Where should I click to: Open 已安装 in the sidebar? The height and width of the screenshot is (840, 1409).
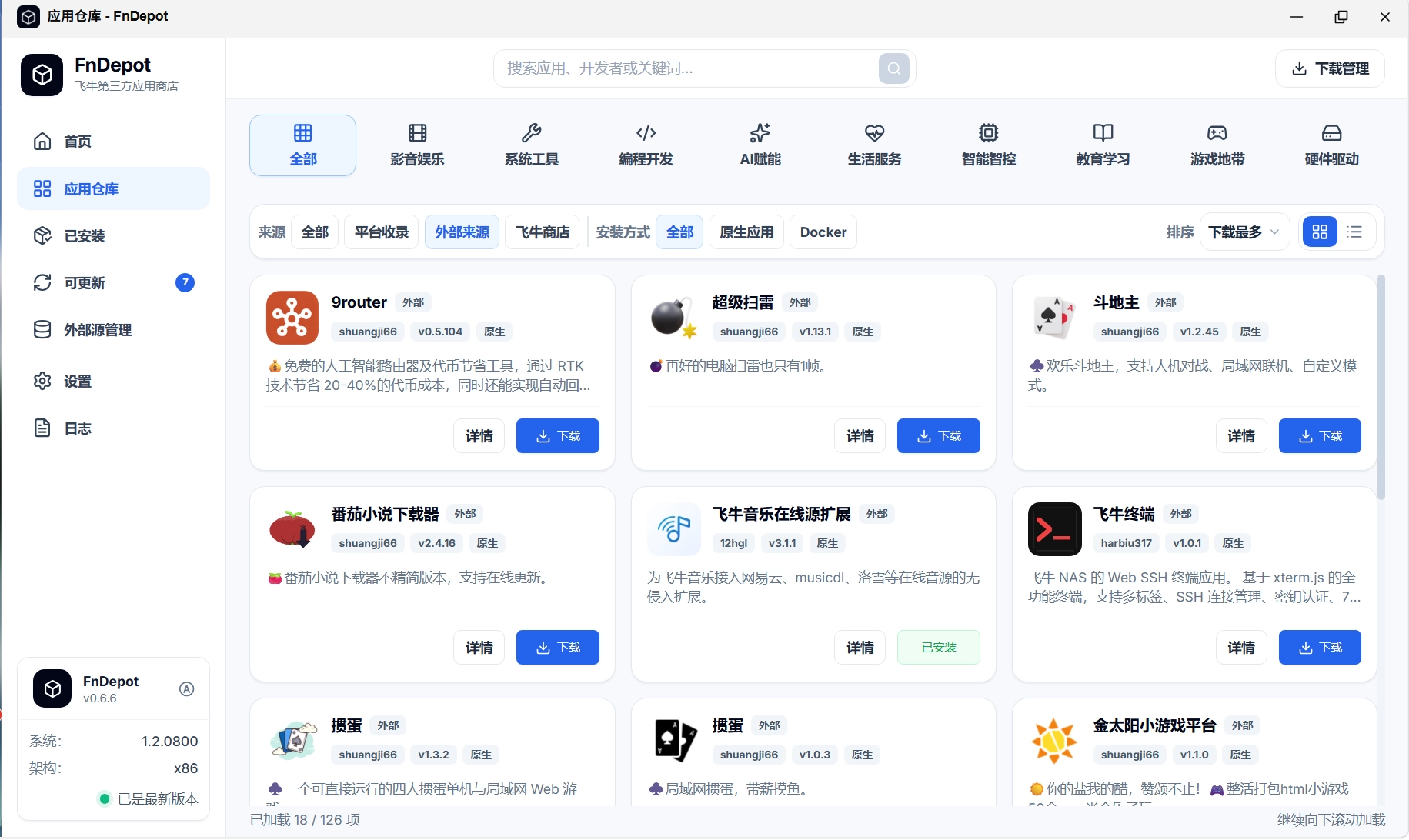point(113,235)
